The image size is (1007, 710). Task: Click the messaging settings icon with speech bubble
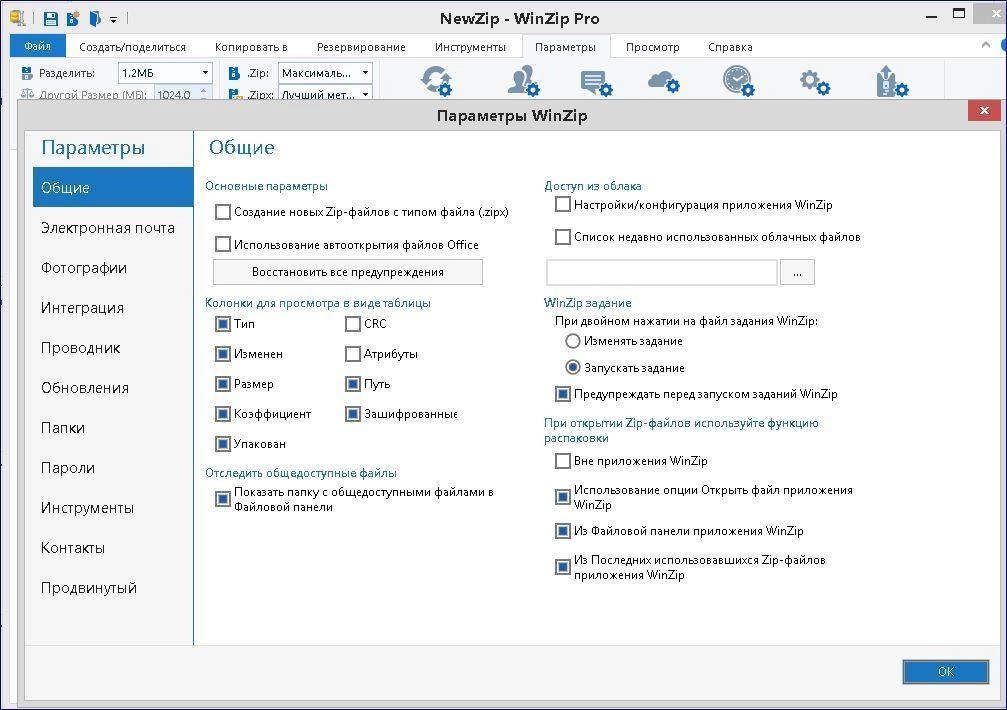596,82
